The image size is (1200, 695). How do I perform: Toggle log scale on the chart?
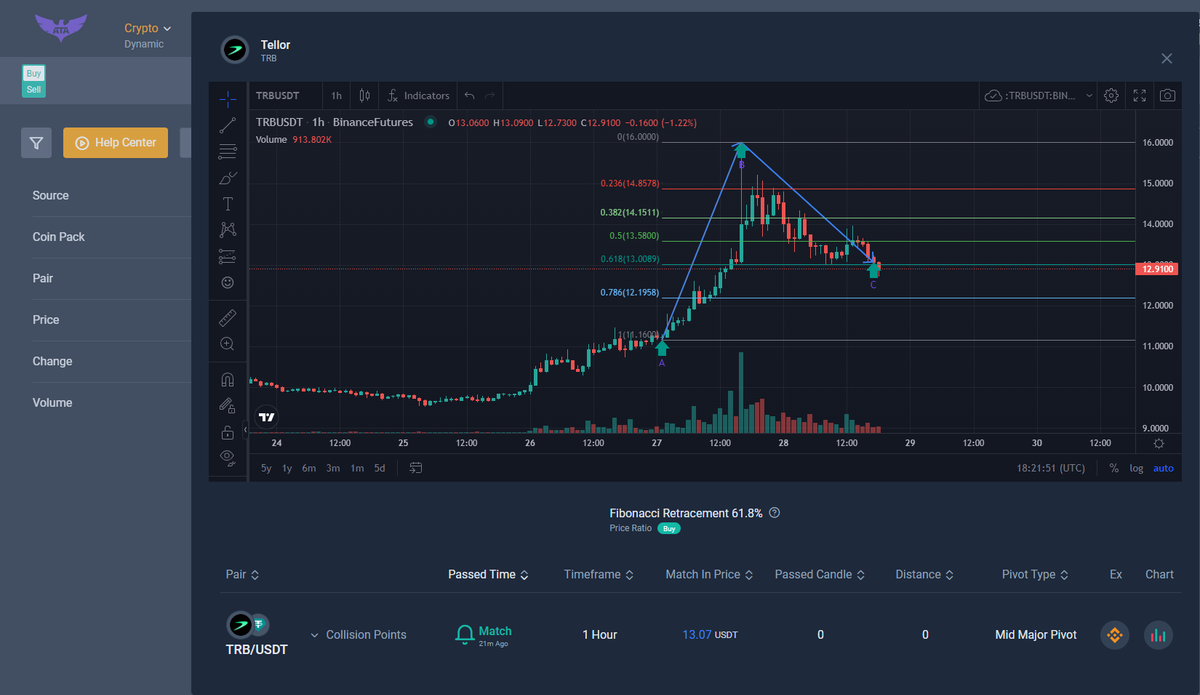tap(1136, 468)
